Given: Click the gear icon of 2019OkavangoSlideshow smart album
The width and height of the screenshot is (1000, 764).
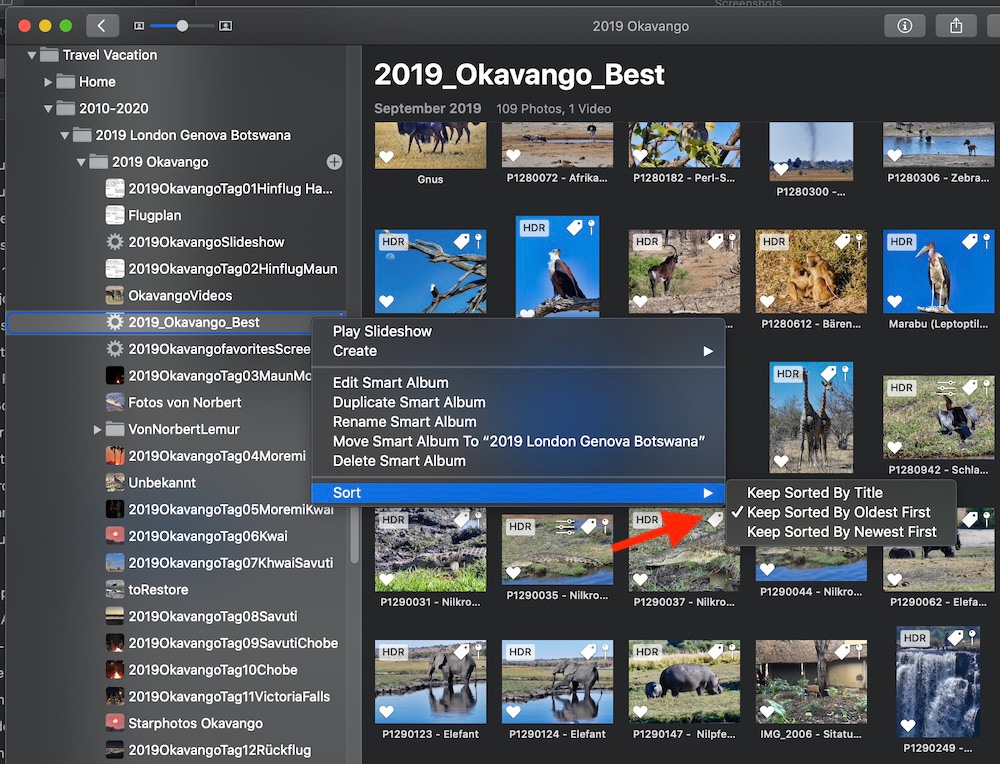Looking at the screenshot, I should [115, 242].
